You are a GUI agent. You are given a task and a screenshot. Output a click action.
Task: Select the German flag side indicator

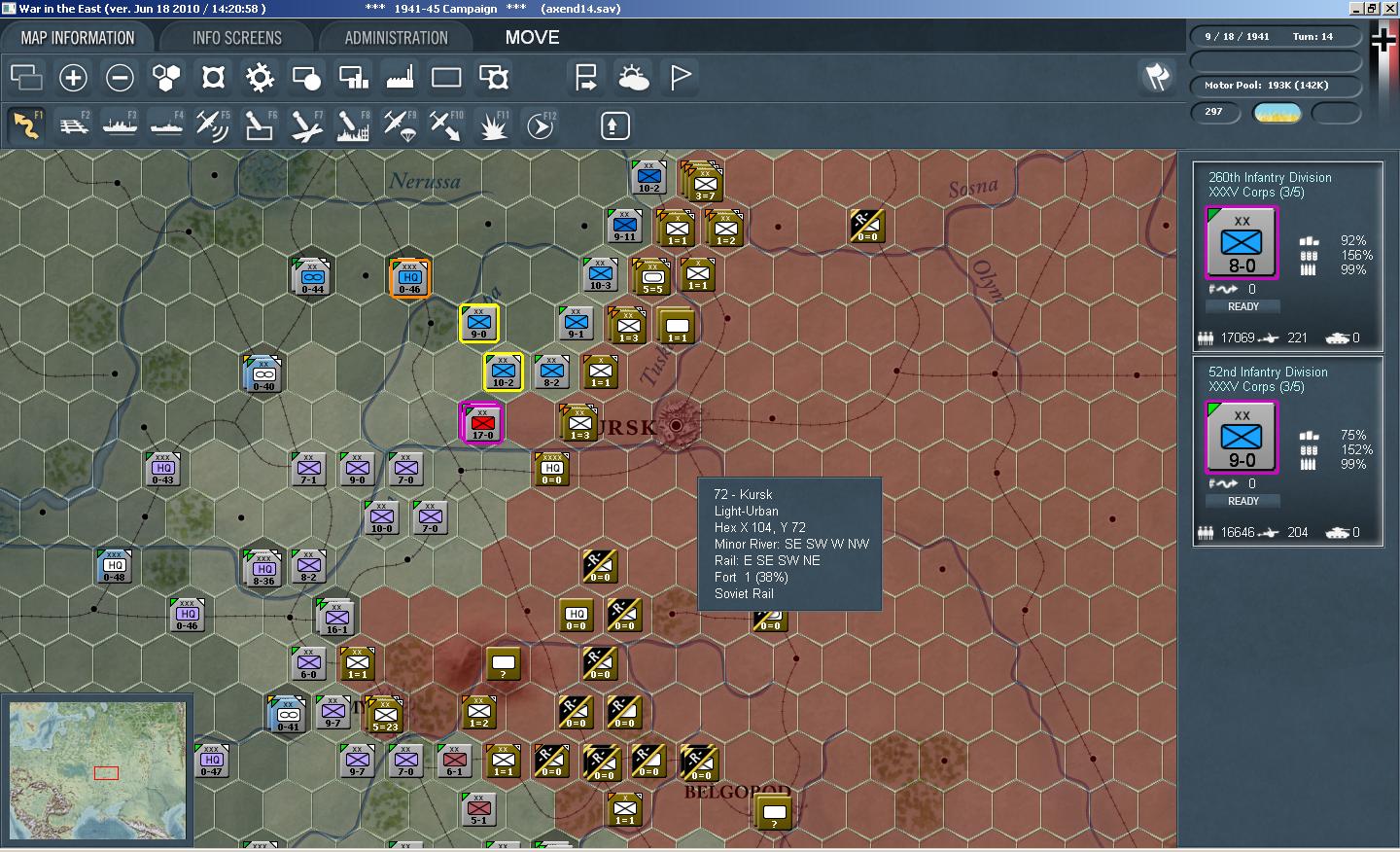(x=1382, y=39)
